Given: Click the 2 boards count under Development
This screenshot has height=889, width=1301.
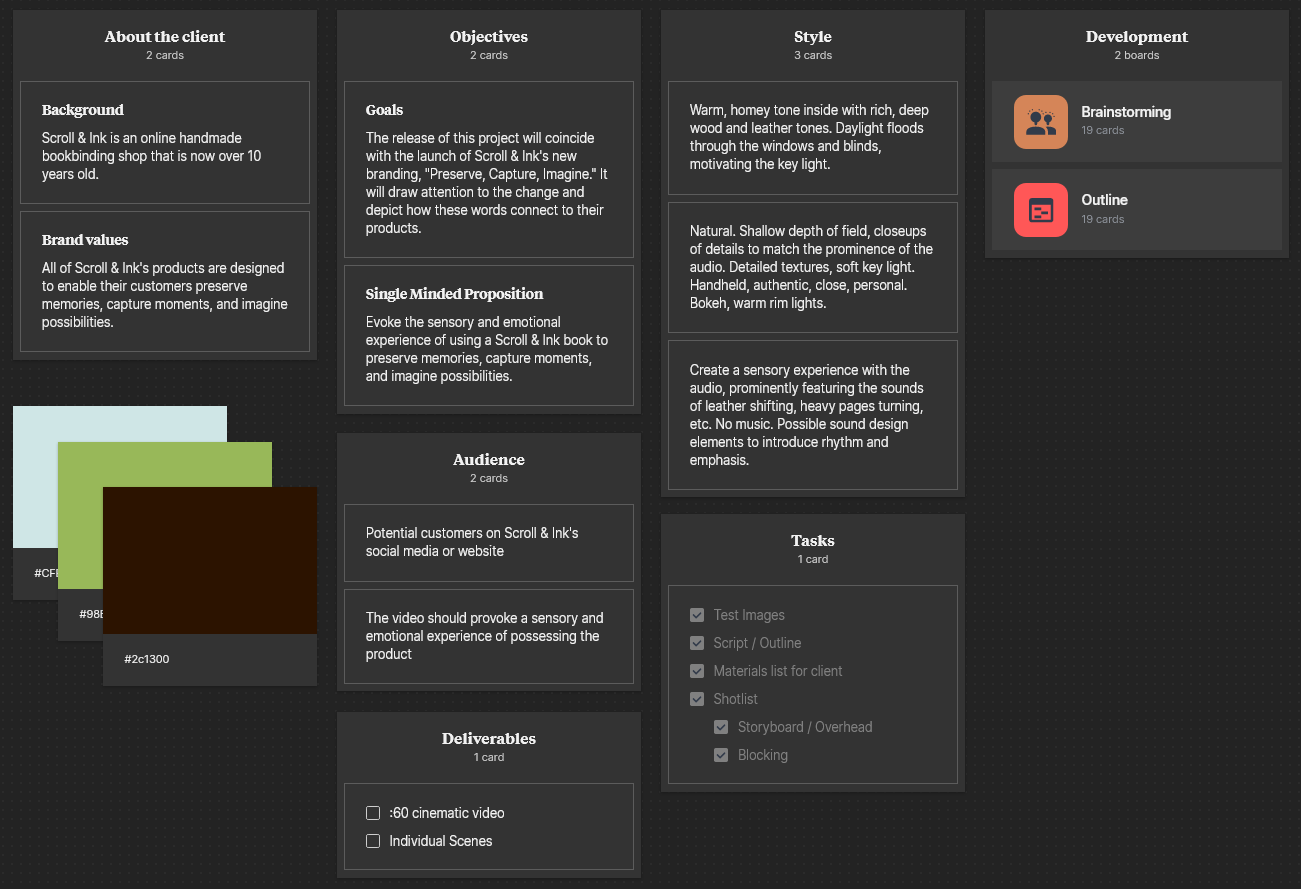Looking at the screenshot, I should coord(1137,56).
